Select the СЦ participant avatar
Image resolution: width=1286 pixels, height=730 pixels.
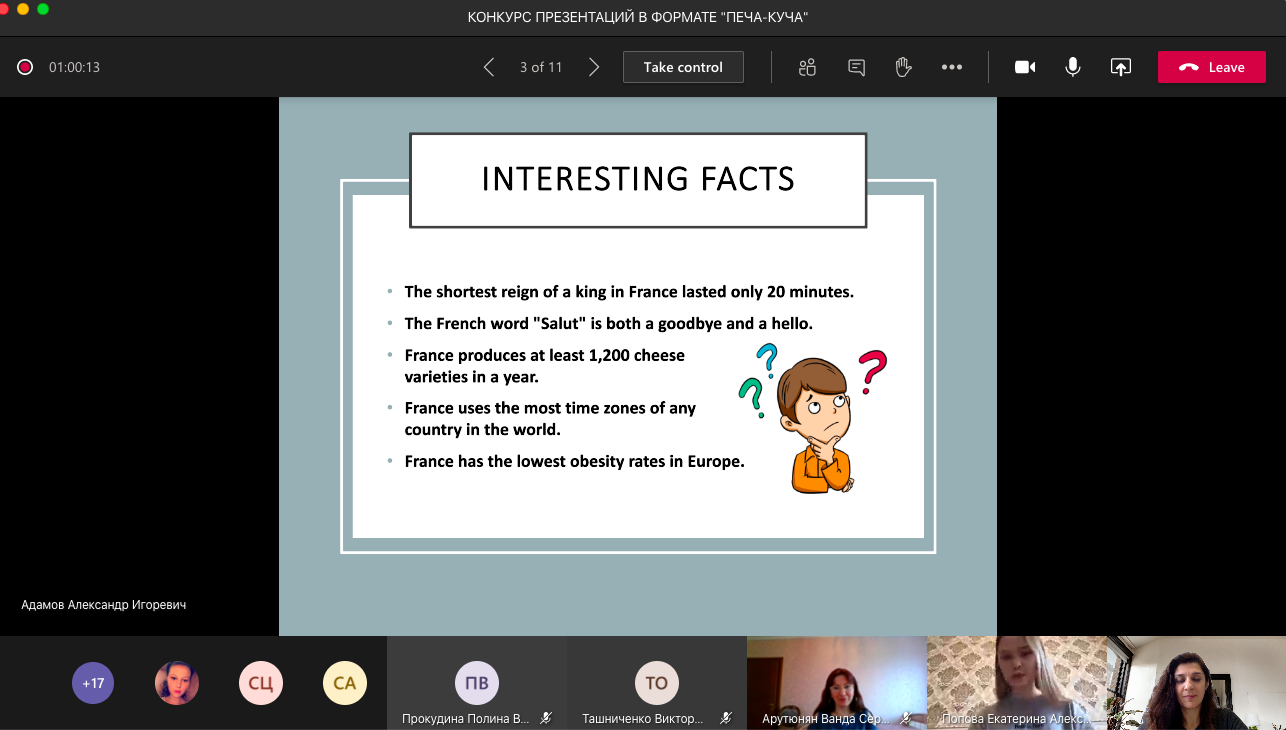(x=261, y=684)
